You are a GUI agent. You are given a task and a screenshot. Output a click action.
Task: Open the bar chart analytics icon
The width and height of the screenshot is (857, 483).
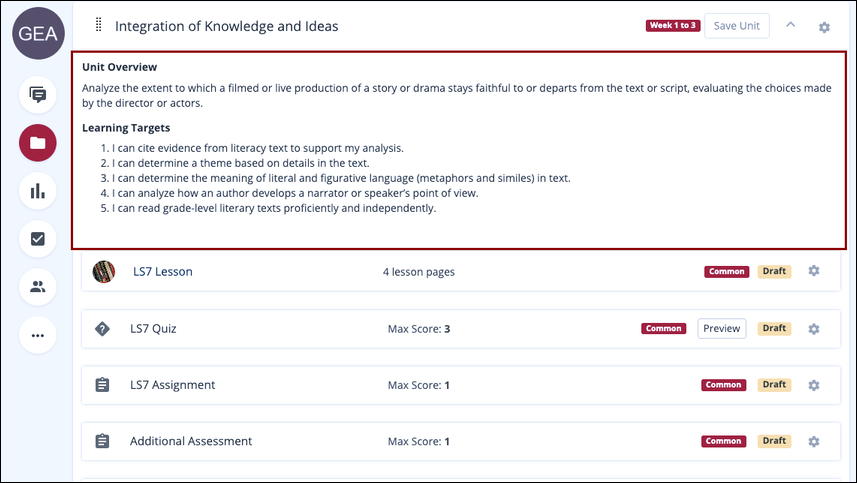click(x=38, y=191)
